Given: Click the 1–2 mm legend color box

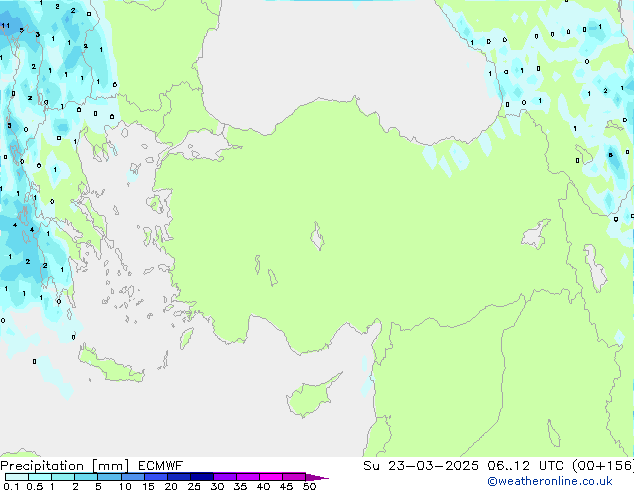Looking at the screenshot, I should click(x=63, y=477).
